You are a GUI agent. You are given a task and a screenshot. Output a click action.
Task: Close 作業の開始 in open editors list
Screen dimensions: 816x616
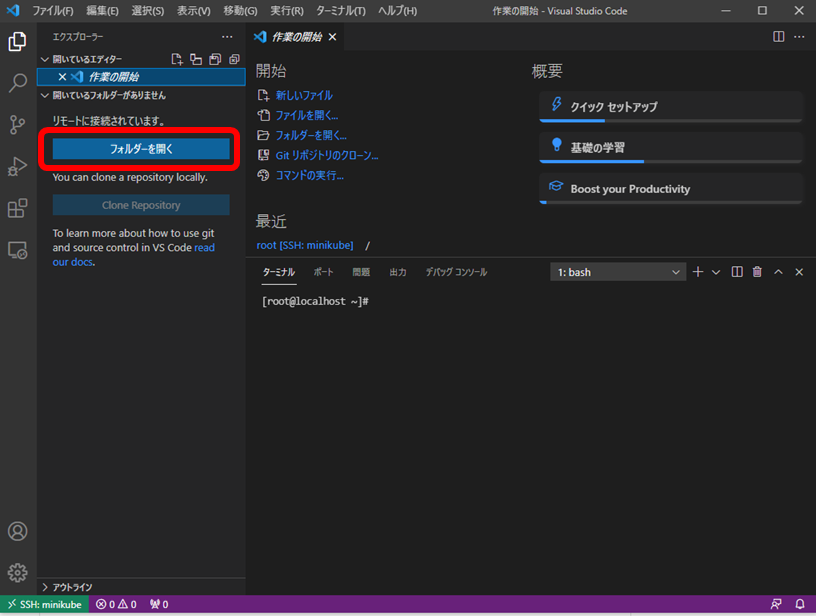pyautogui.click(x=62, y=77)
